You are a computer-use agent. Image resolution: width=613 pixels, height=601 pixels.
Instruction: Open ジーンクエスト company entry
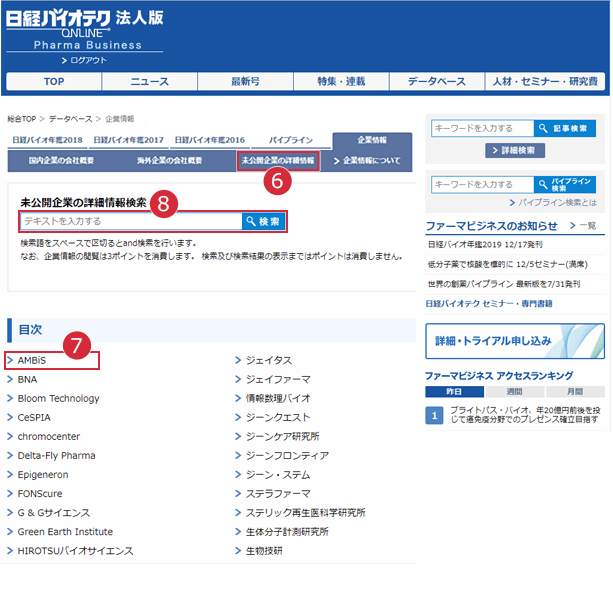pos(278,418)
